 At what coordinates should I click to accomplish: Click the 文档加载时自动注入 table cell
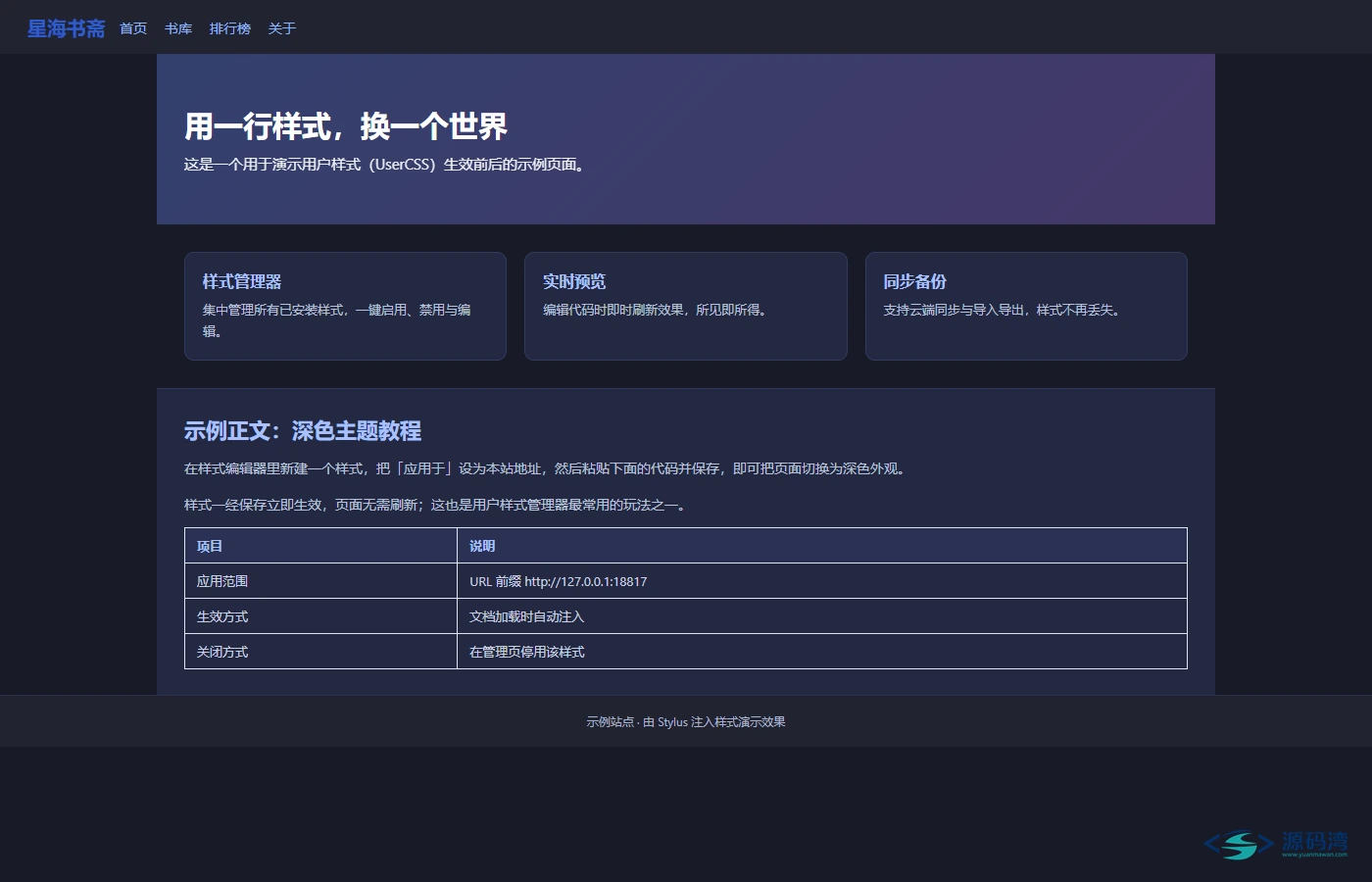[x=822, y=616]
